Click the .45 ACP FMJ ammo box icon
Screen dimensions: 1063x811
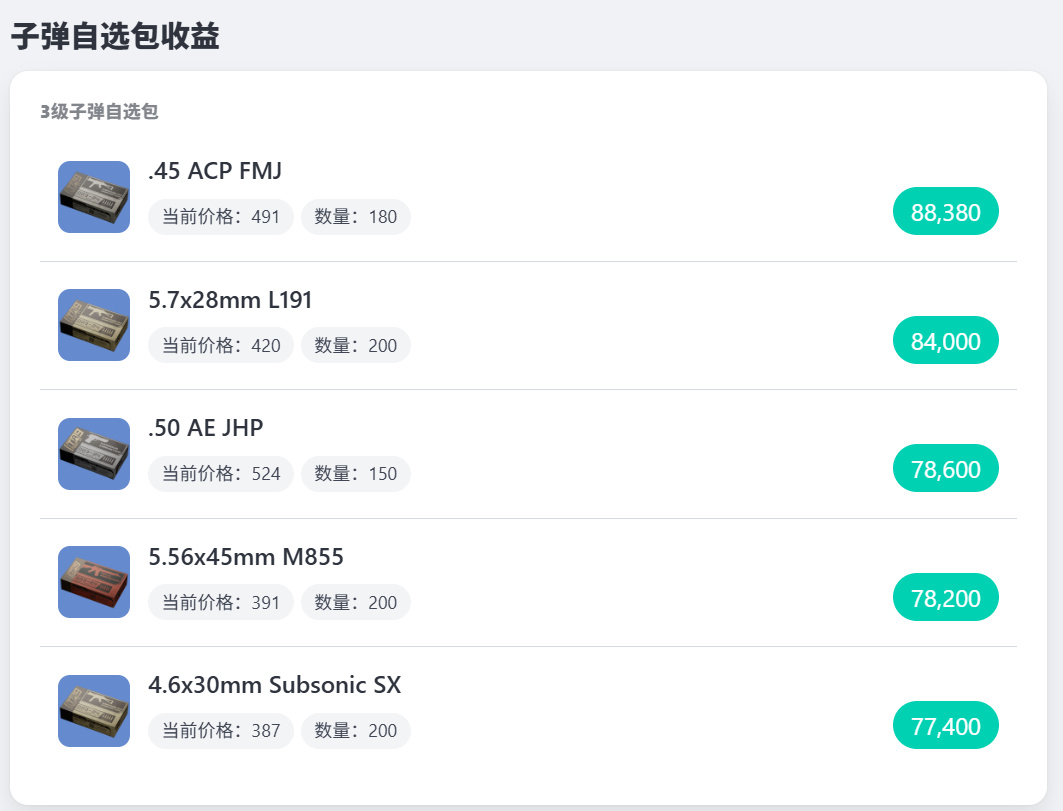pyautogui.click(x=94, y=197)
